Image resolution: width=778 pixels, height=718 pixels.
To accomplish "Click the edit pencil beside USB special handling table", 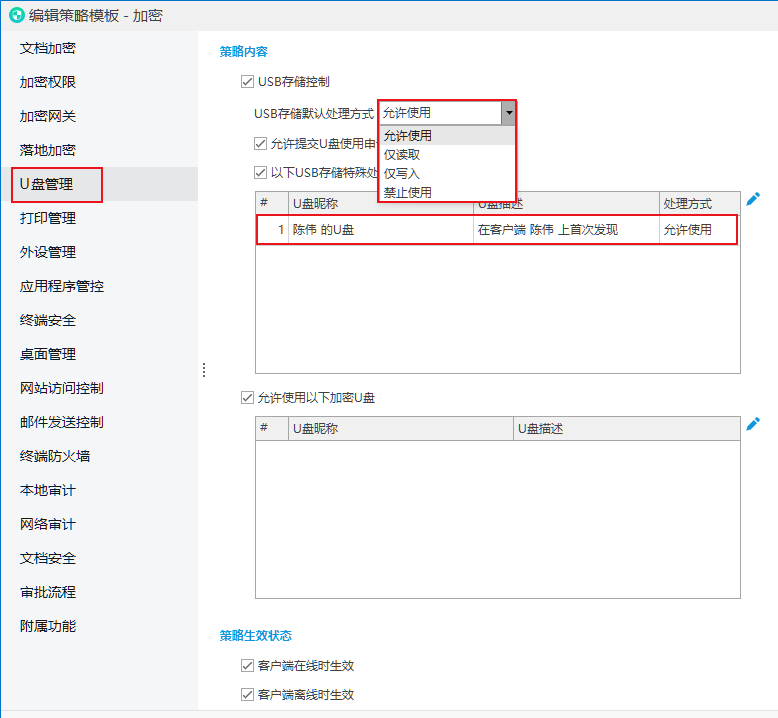I will [x=753, y=199].
